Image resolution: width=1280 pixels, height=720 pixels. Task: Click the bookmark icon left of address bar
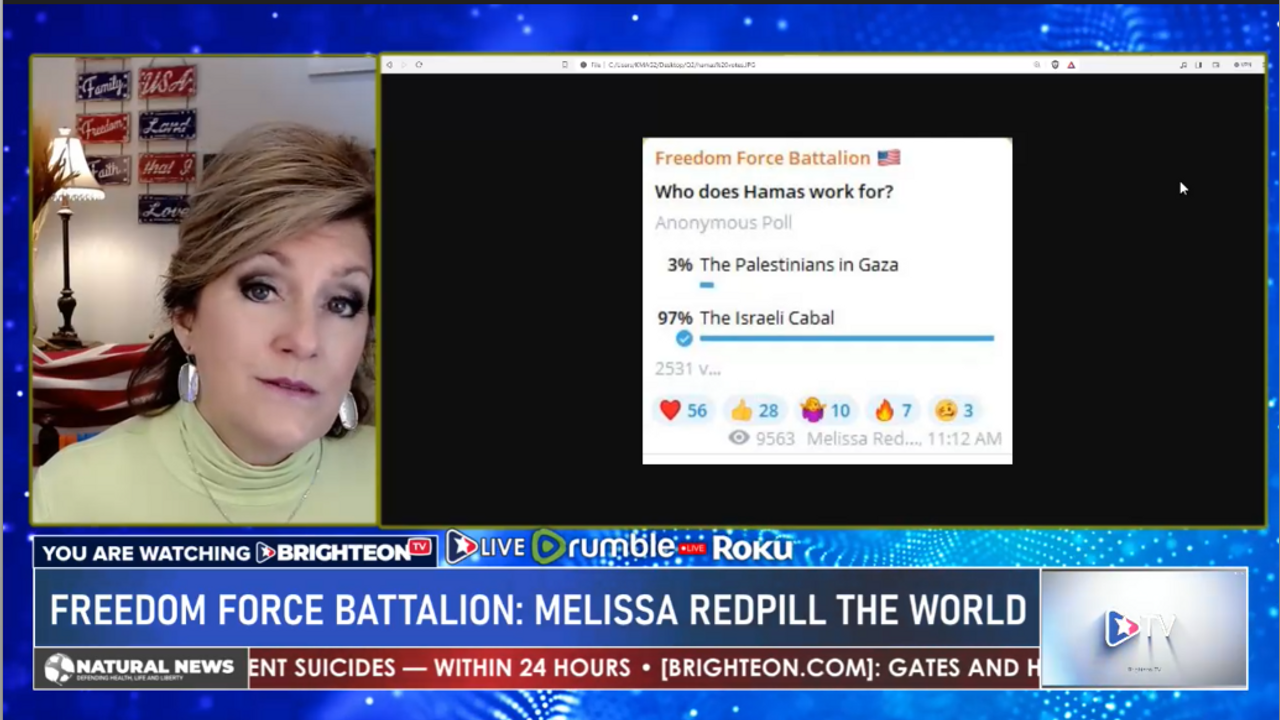(x=565, y=65)
